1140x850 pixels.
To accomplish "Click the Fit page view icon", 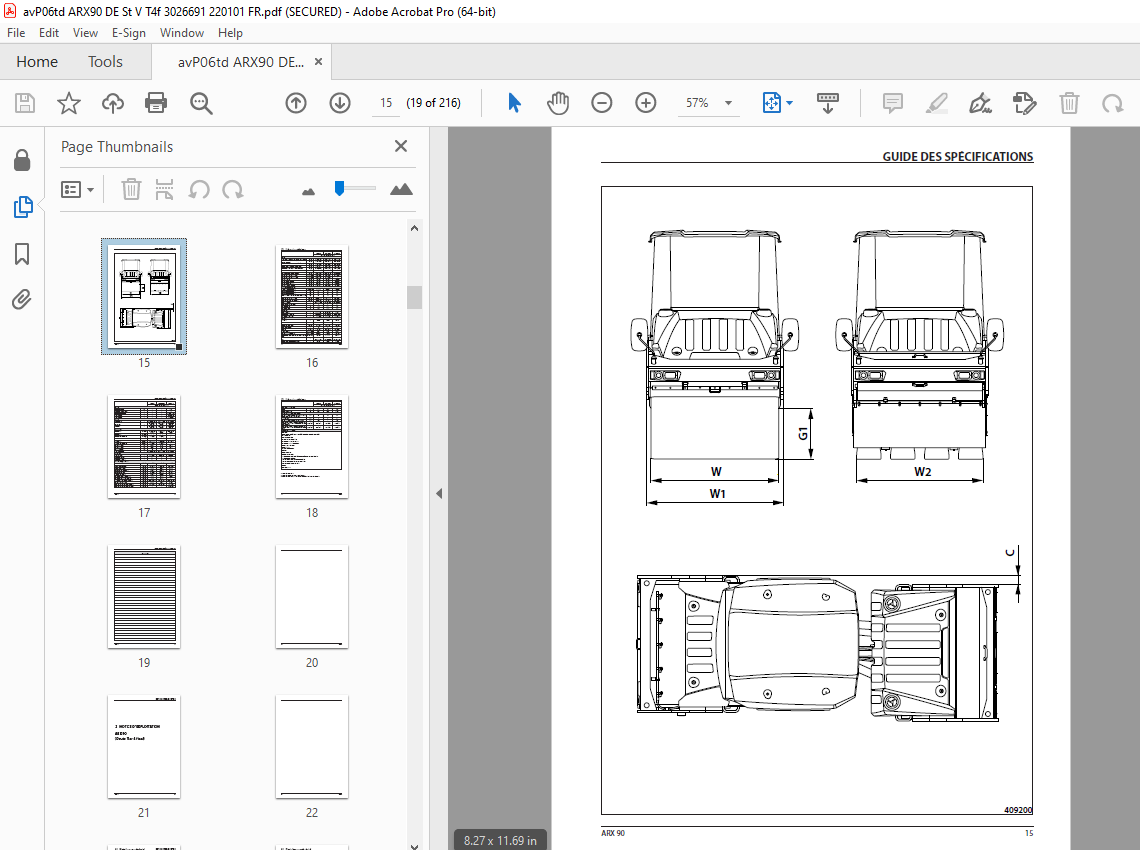I will click(771, 103).
